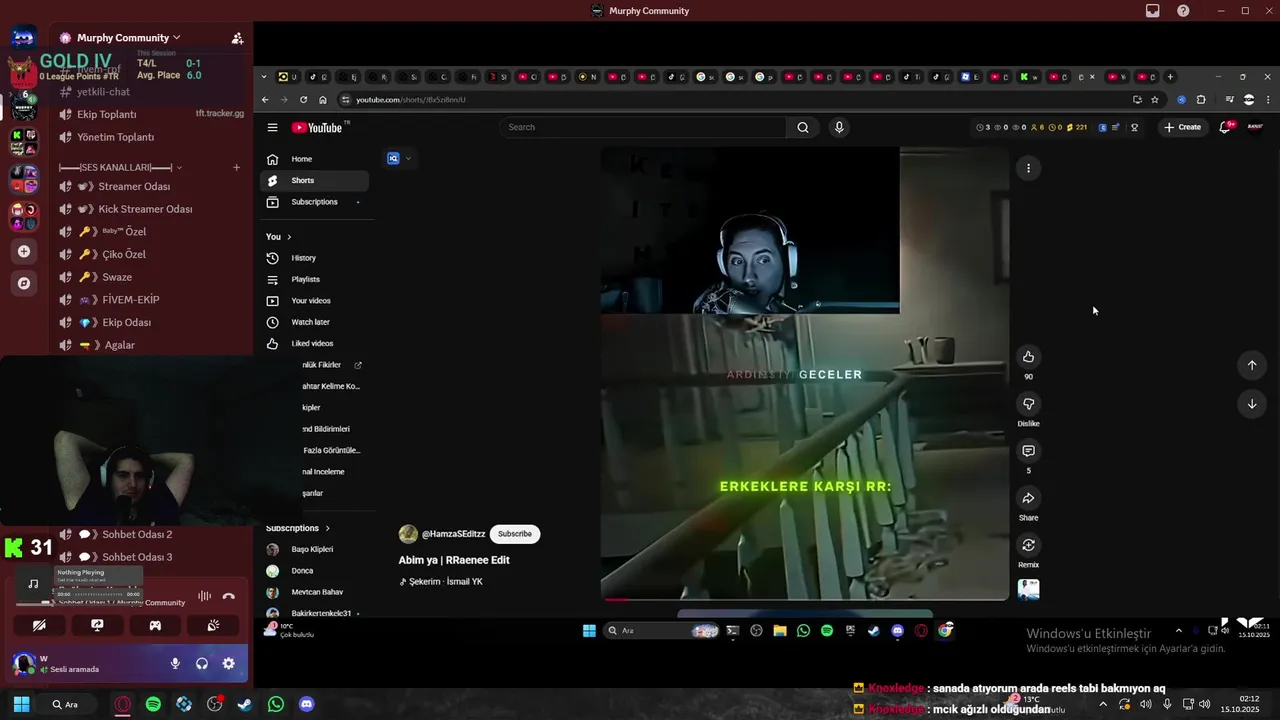Select Shorts in YouTube sidebar
This screenshot has height=720, width=1280.
click(314, 180)
